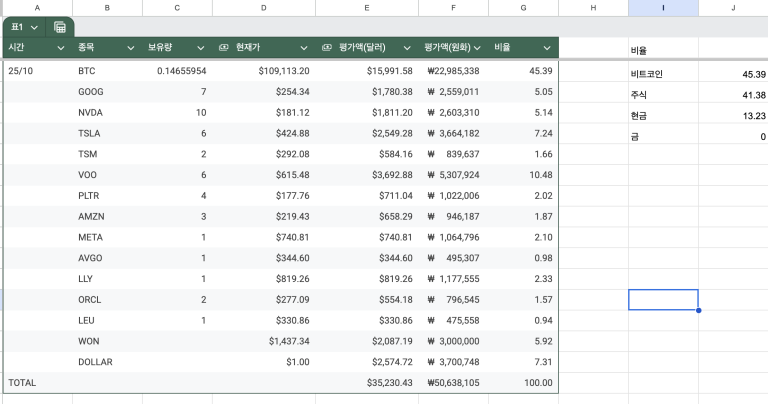Click the $15,991.58 valuation cell
The height and width of the screenshot is (404, 768).
click(x=367, y=71)
